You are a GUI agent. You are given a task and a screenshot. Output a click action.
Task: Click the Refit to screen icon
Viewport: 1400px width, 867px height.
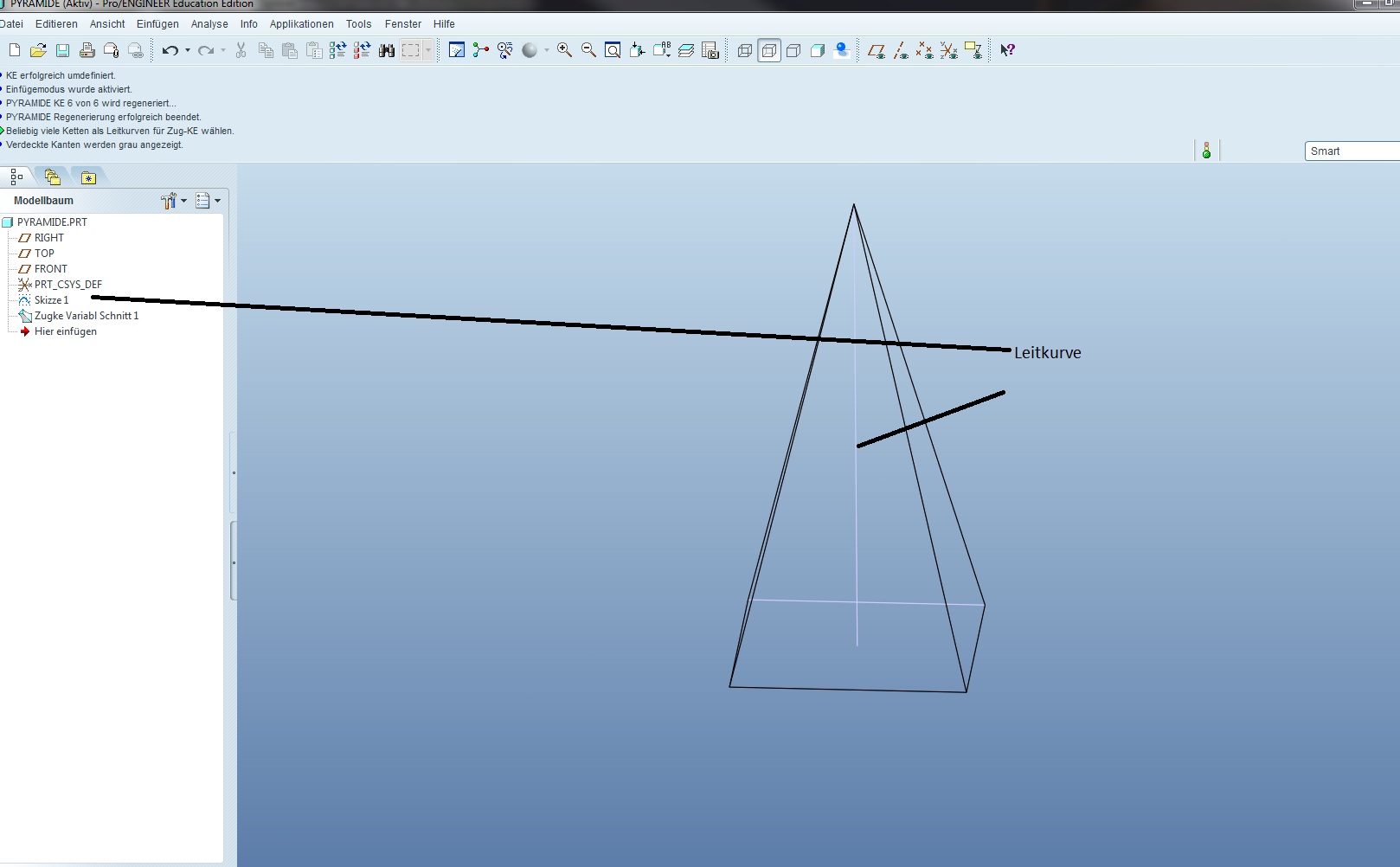coord(613,50)
